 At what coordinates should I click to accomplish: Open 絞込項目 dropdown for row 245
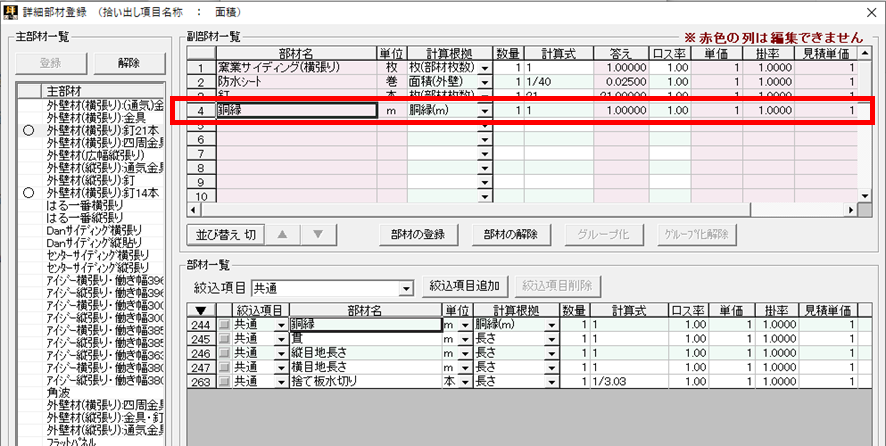tap(281, 339)
